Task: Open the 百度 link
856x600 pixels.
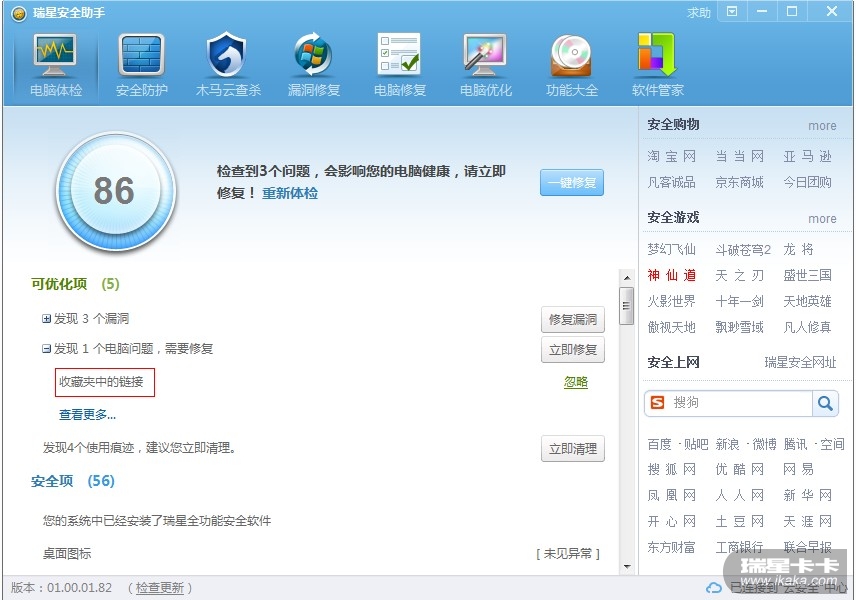Action: 659,444
